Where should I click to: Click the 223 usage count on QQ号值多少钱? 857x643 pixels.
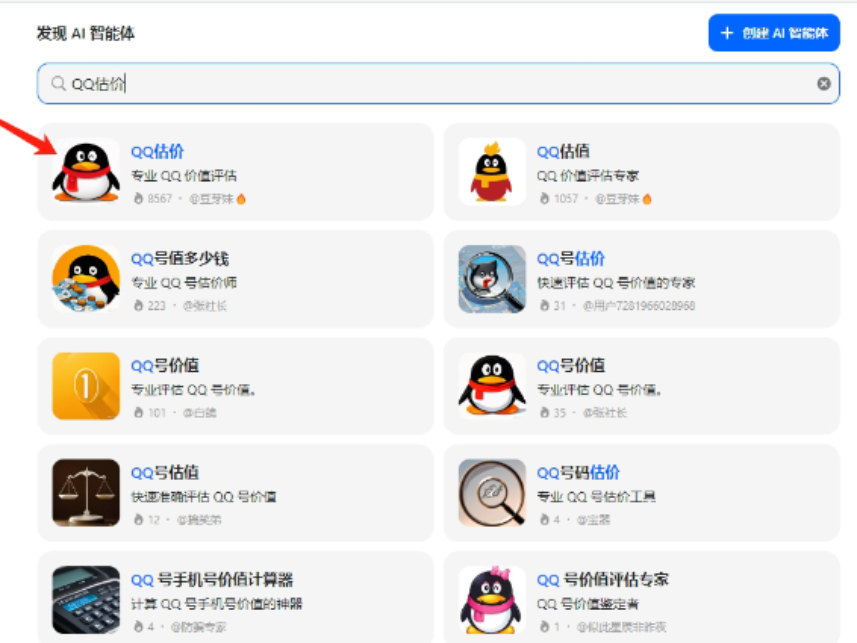pyautogui.click(x=156, y=306)
